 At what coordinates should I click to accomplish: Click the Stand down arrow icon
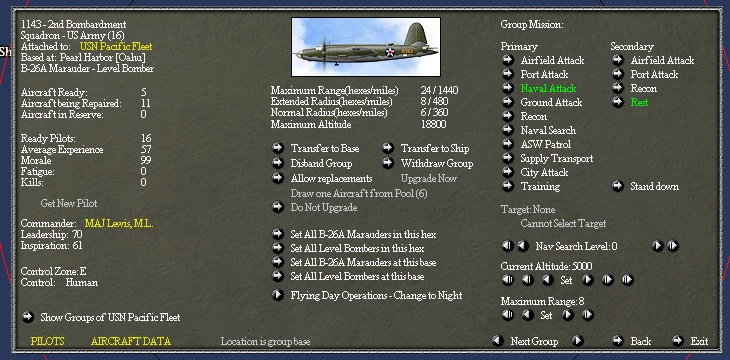coord(617,186)
